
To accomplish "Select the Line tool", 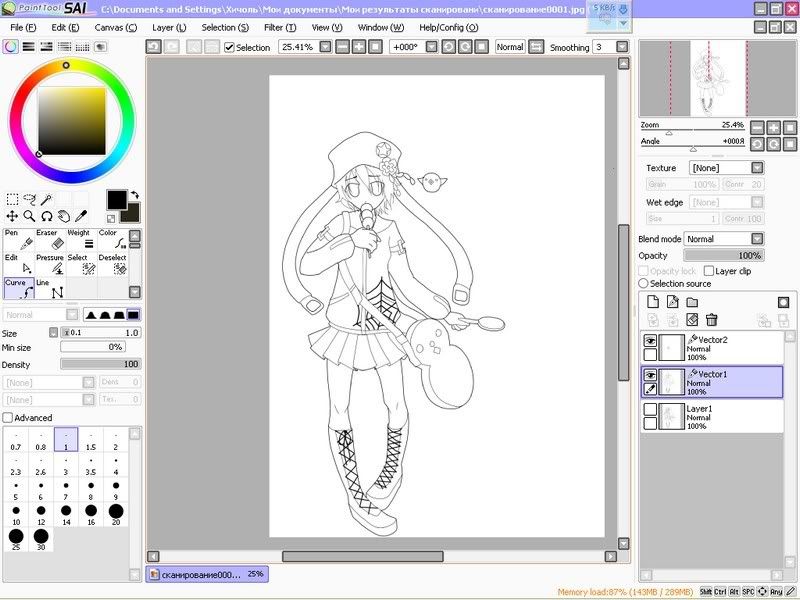I will click(54, 288).
